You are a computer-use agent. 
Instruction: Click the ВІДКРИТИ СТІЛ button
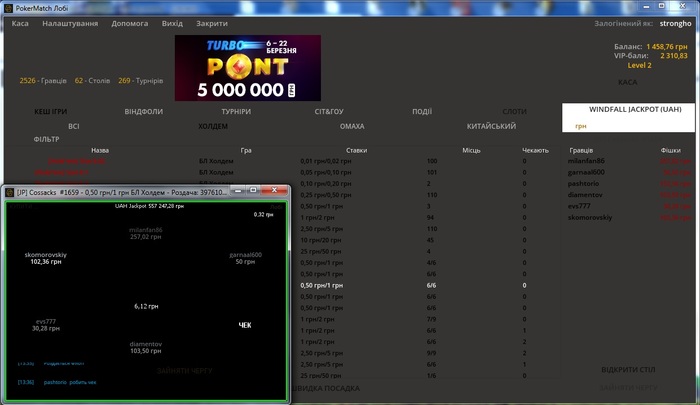628,370
